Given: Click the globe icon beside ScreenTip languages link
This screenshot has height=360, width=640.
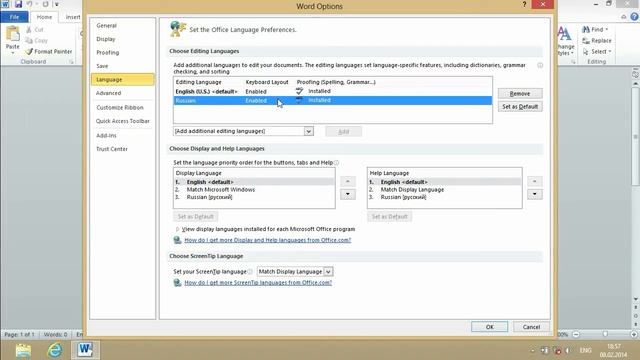Looking at the screenshot, I should tap(177, 282).
